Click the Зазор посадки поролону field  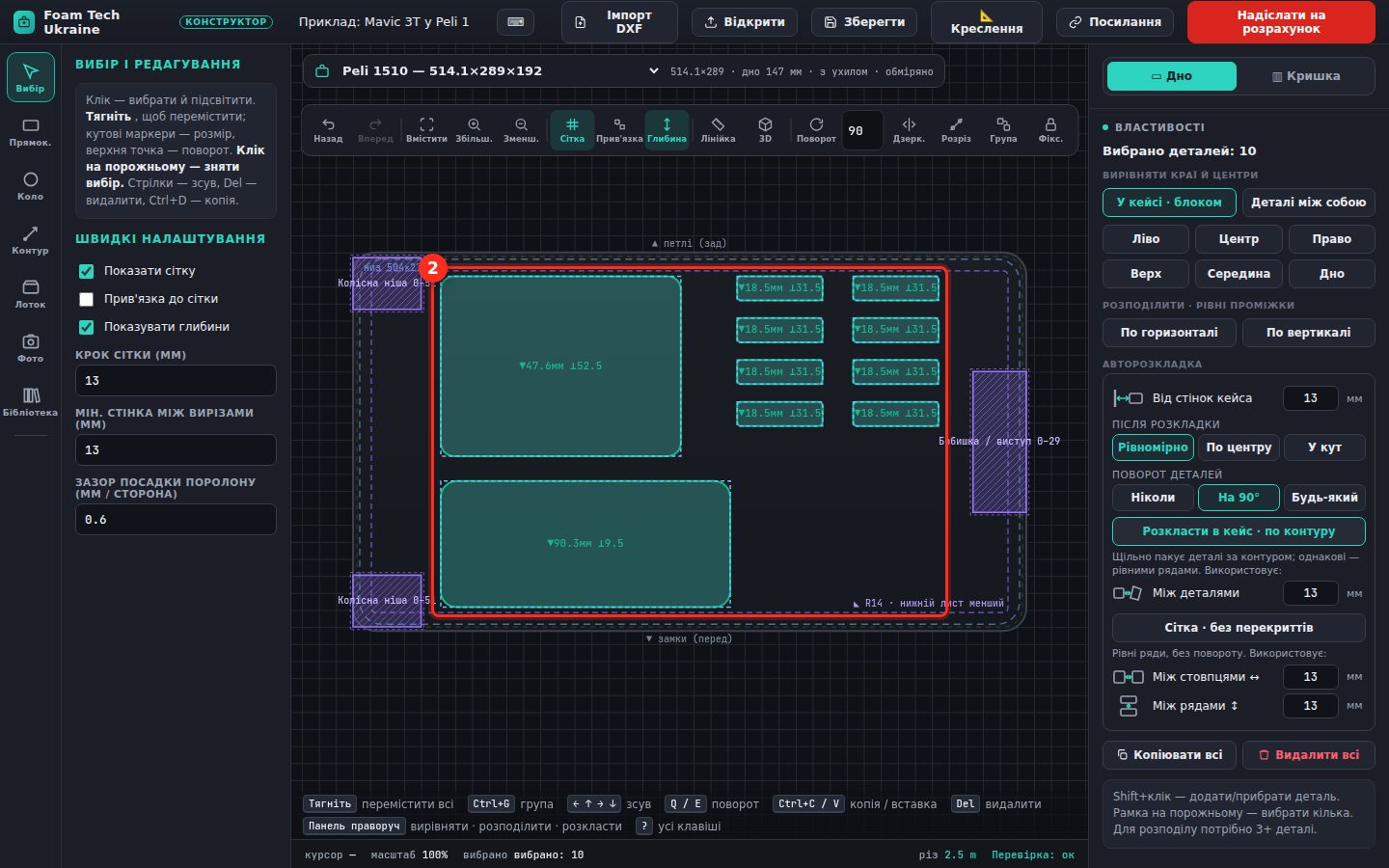click(176, 520)
